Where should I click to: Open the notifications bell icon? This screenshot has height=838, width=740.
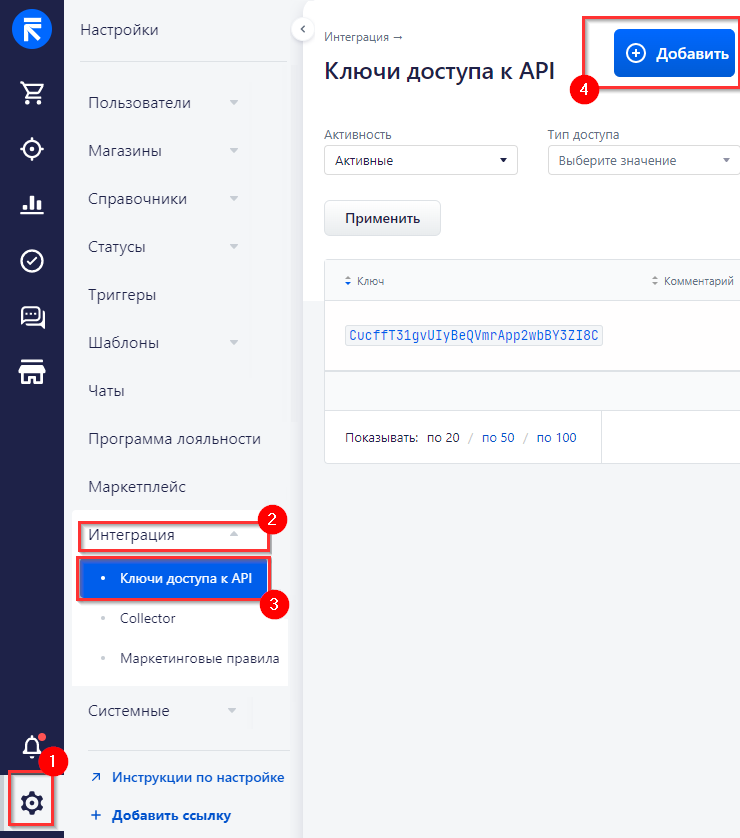pos(32,747)
